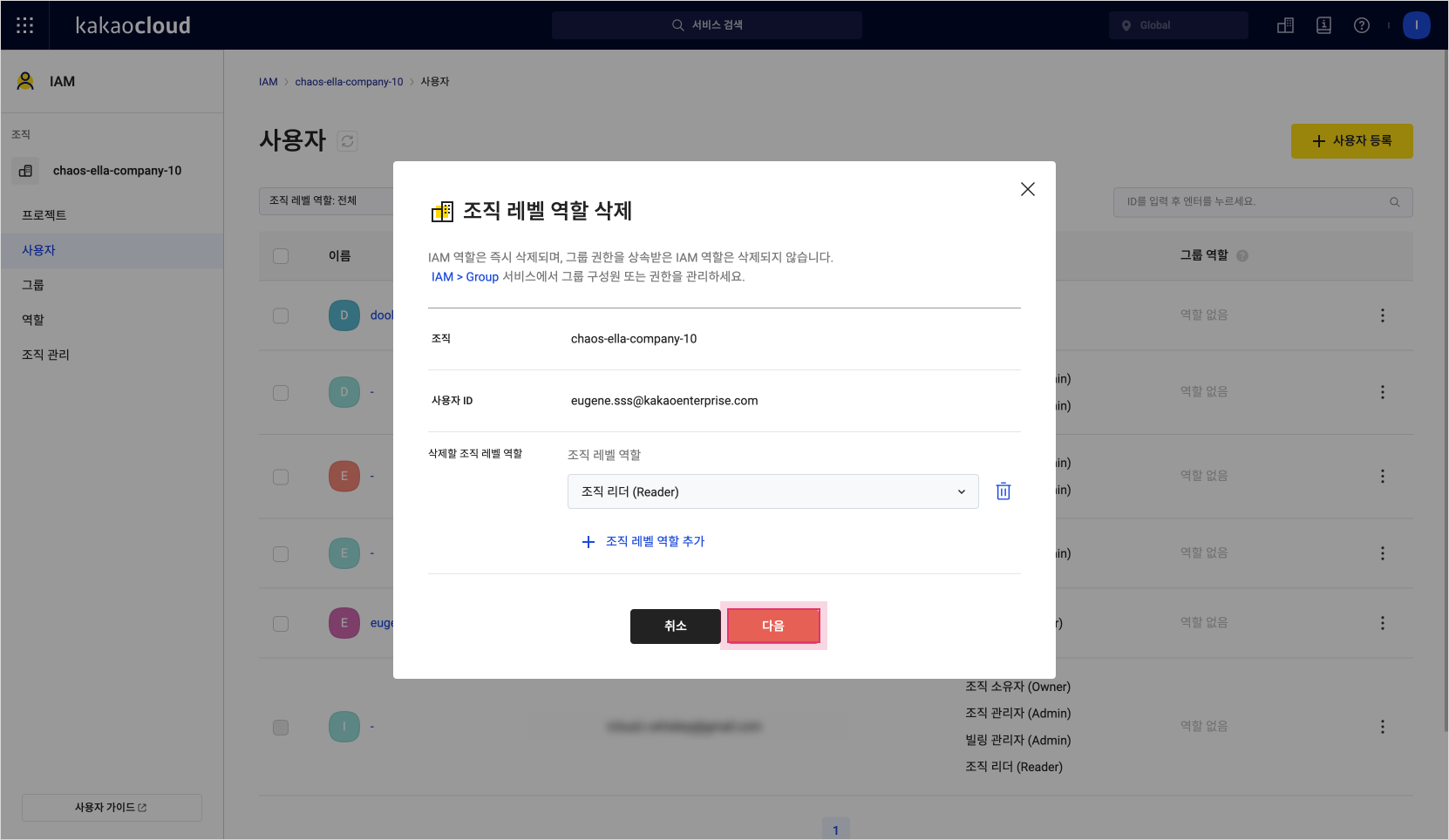This screenshot has width=1449, height=840.
Task: Check the euge user row checkbox
Action: pyautogui.click(x=281, y=624)
